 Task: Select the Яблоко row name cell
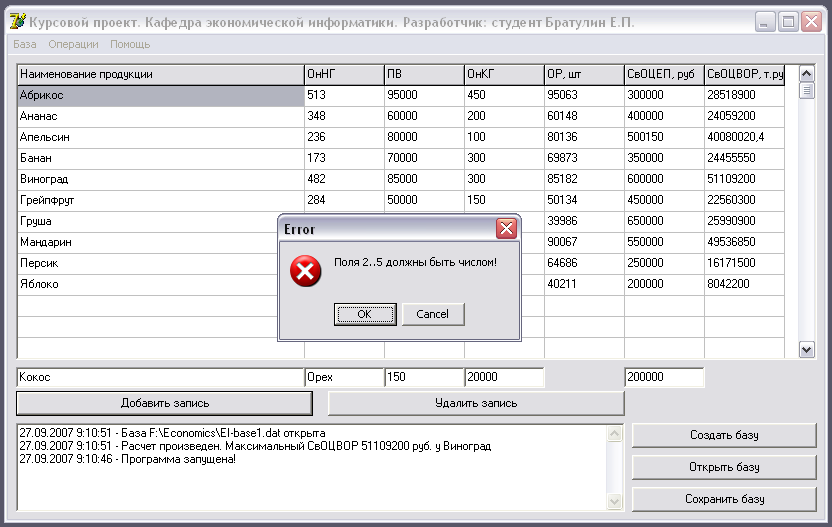click(x=148, y=284)
